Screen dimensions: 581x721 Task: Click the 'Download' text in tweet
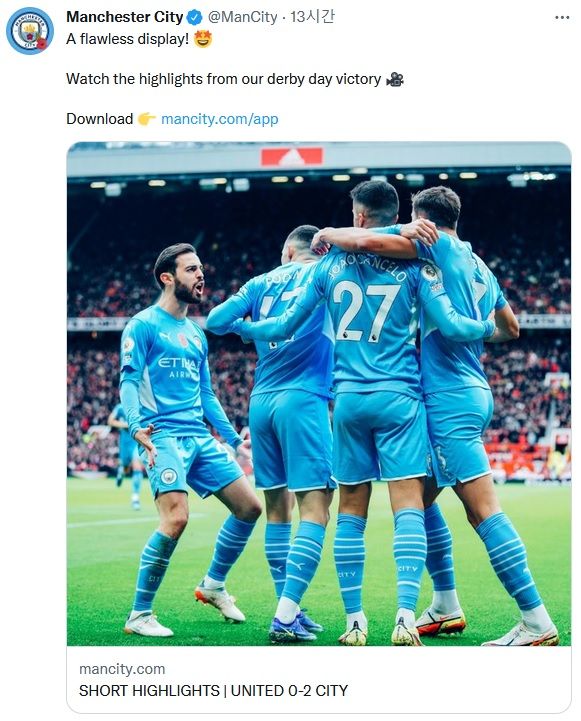point(99,119)
